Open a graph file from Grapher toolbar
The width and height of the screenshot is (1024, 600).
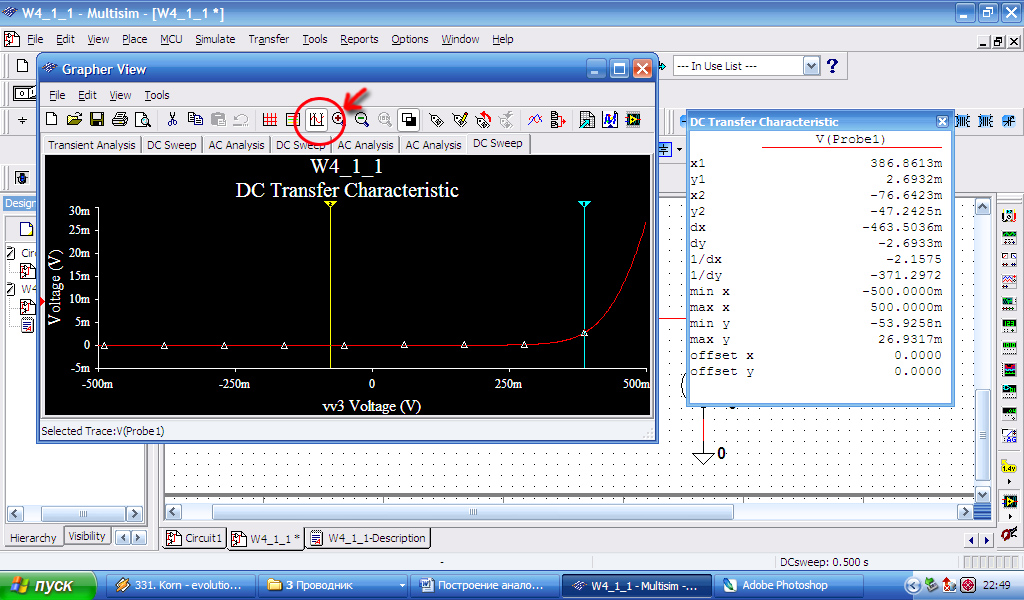(74, 119)
